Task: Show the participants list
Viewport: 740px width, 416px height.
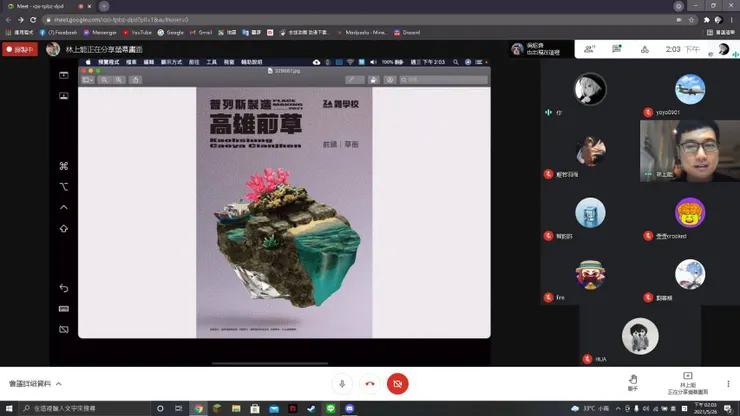Action: click(x=589, y=49)
